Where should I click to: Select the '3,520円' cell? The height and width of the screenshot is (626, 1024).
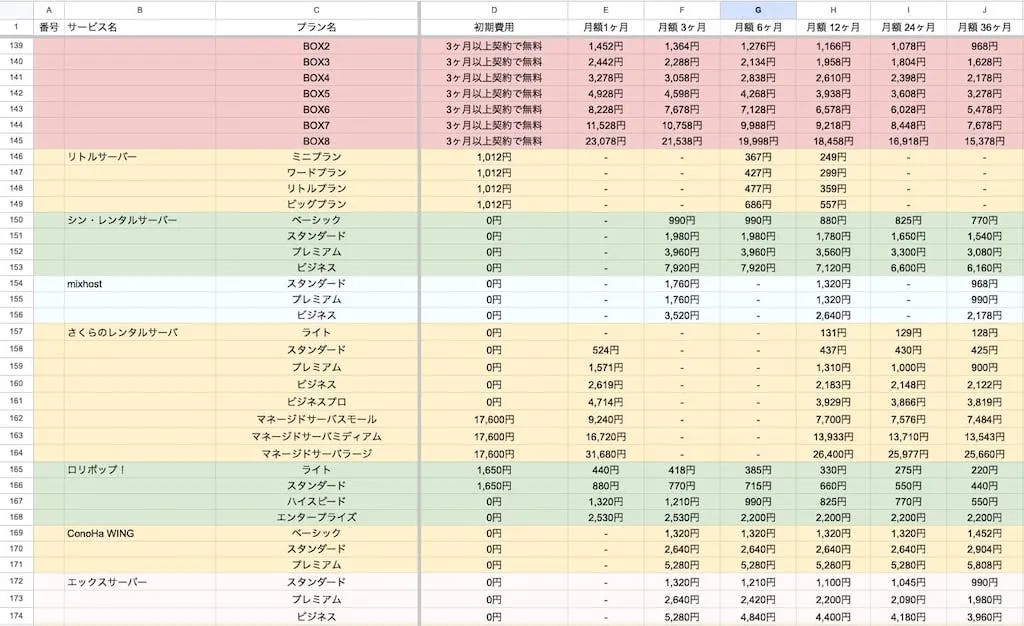pyautogui.click(x=682, y=315)
